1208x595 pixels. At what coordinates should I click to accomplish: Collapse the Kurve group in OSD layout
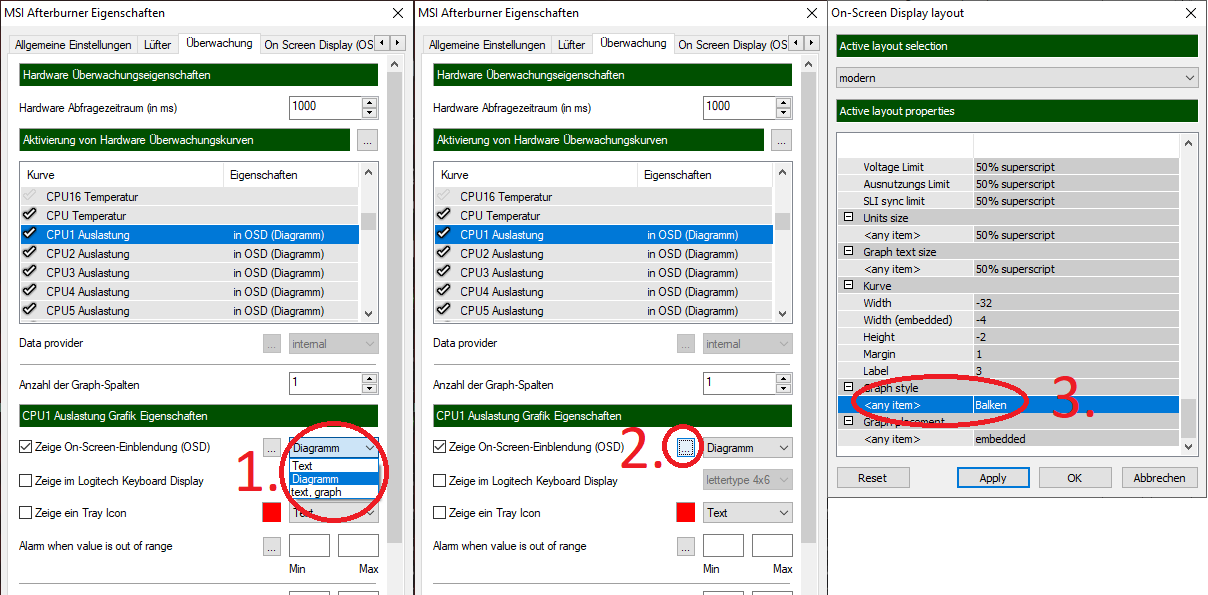coord(849,285)
